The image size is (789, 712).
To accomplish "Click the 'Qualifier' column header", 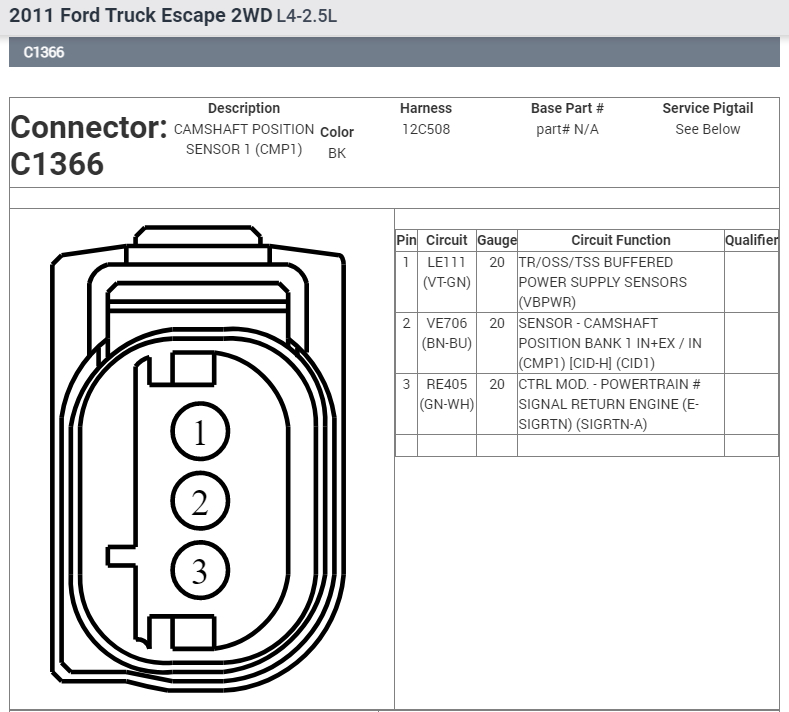I will tap(751, 241).
